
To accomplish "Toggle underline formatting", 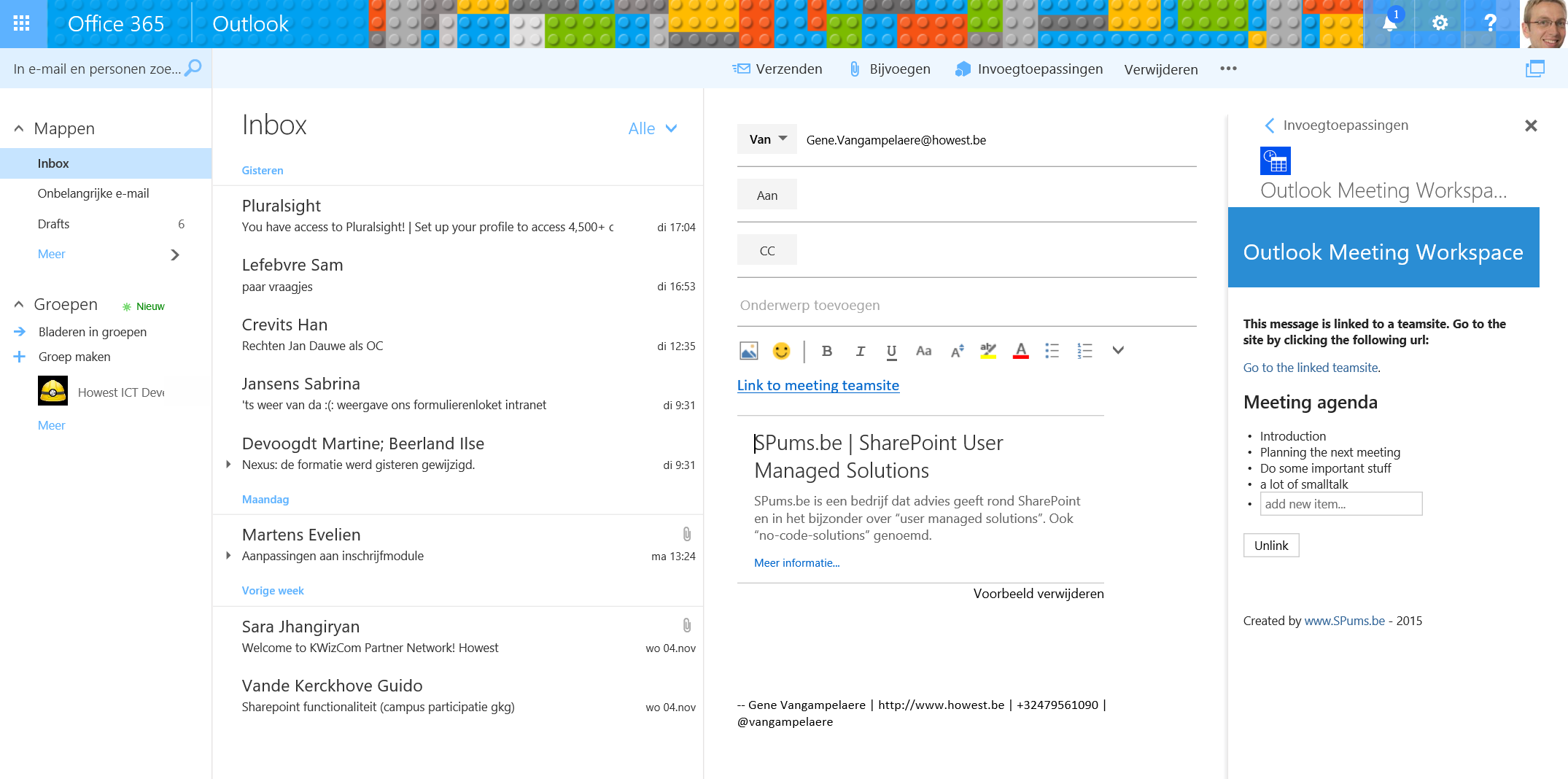I will tap(891, 352).
